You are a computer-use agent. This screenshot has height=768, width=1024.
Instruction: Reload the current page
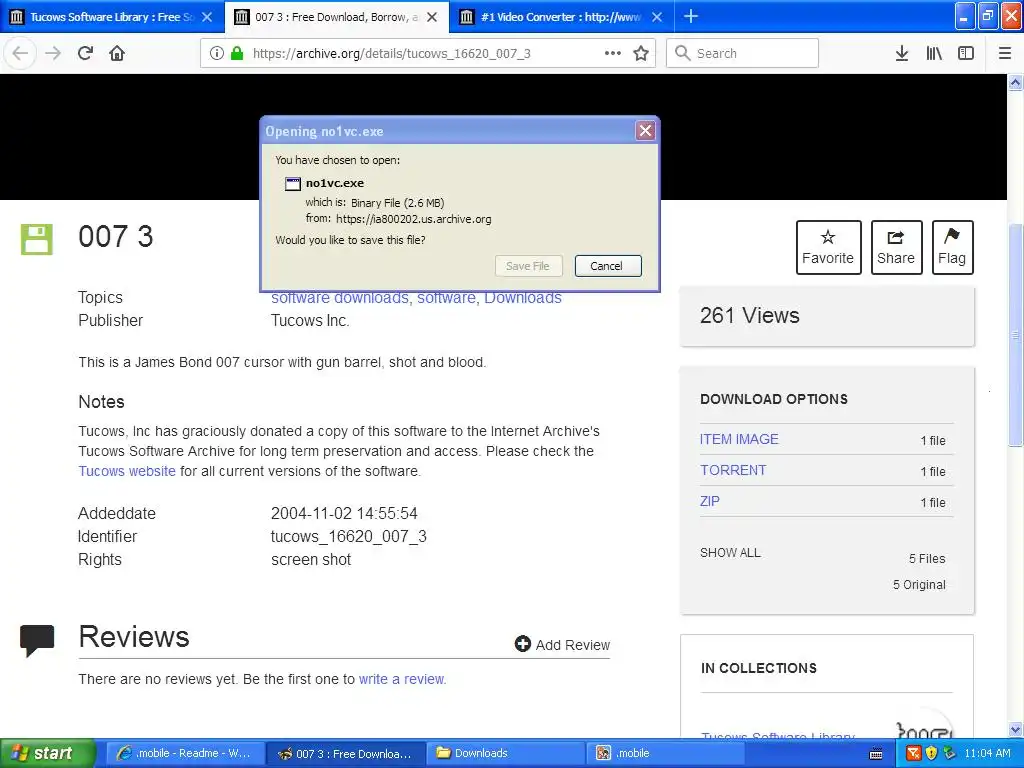coord(85,53)
